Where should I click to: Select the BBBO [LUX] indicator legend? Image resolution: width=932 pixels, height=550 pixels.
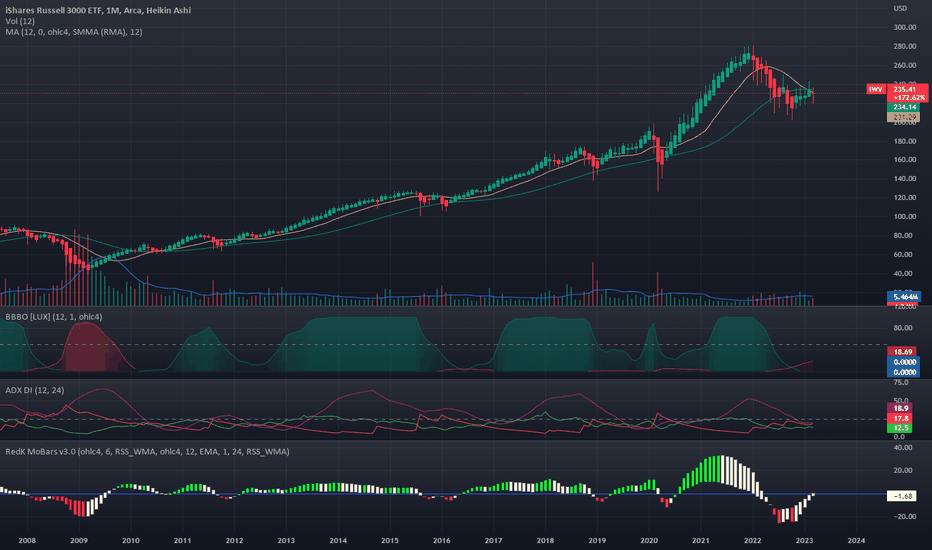tap(53, 317)
